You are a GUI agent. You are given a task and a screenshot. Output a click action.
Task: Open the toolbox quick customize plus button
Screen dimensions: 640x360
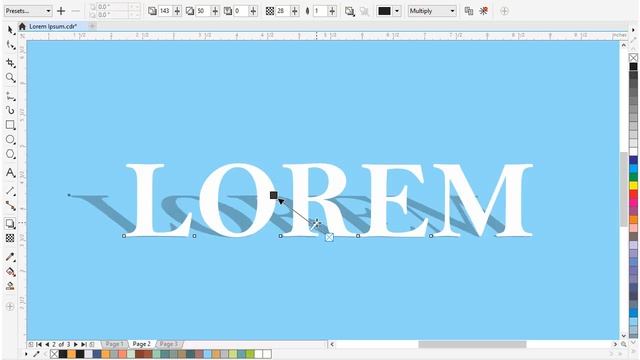pyautogui.click(x=10, y=307)
